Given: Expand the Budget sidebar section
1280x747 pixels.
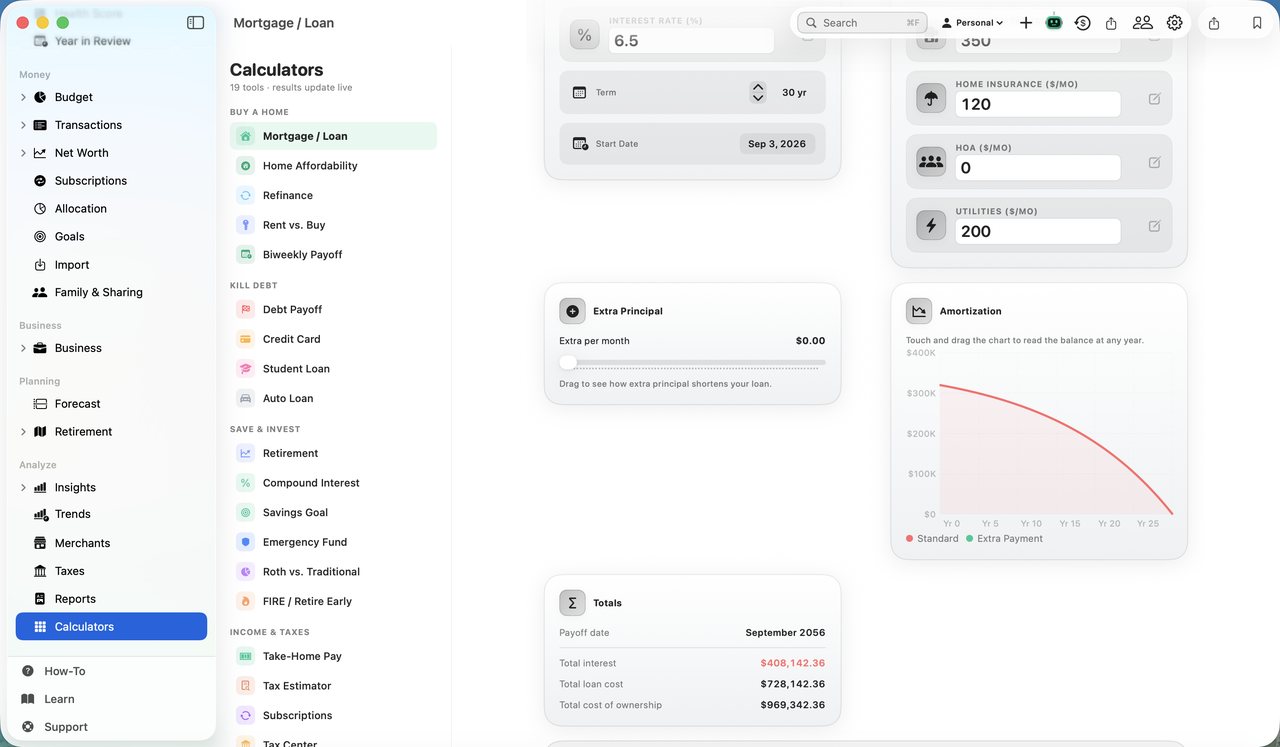Looking at the screenshot, I should click(23, 97).
